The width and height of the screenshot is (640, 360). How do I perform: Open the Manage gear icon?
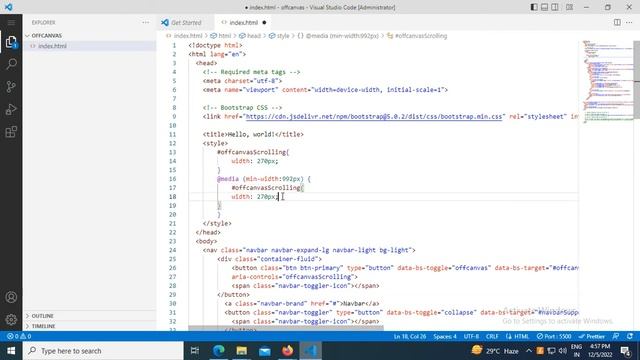[11, 319]
